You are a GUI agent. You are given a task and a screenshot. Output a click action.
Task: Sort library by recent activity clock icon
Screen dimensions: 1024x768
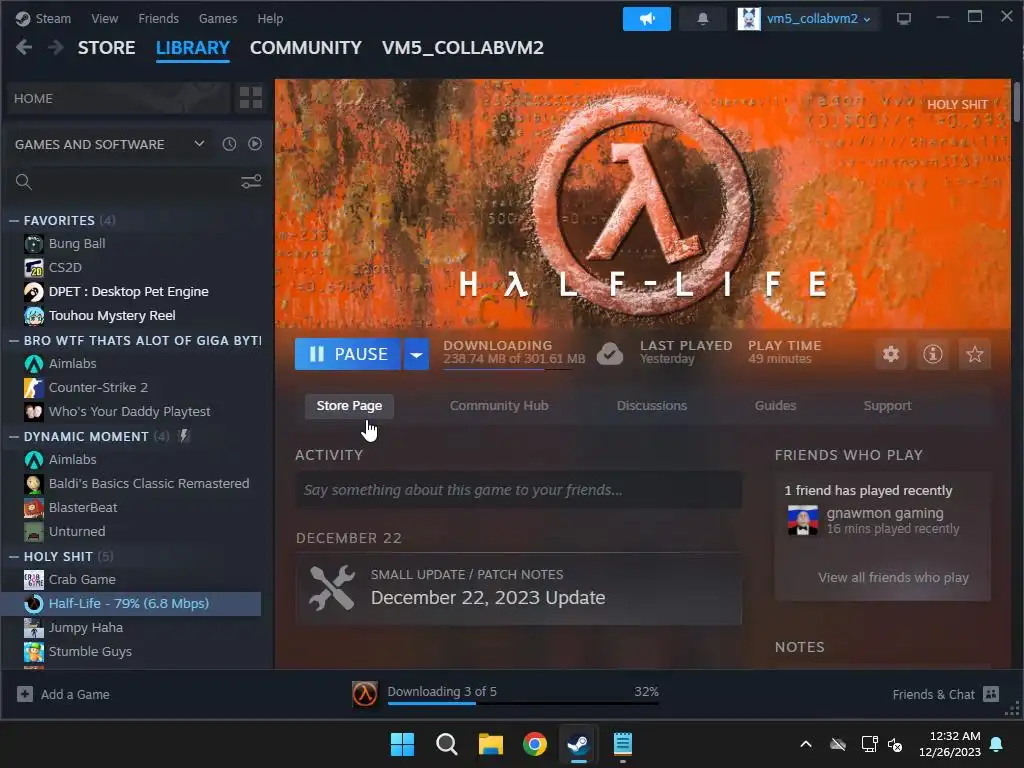[229, 144]
